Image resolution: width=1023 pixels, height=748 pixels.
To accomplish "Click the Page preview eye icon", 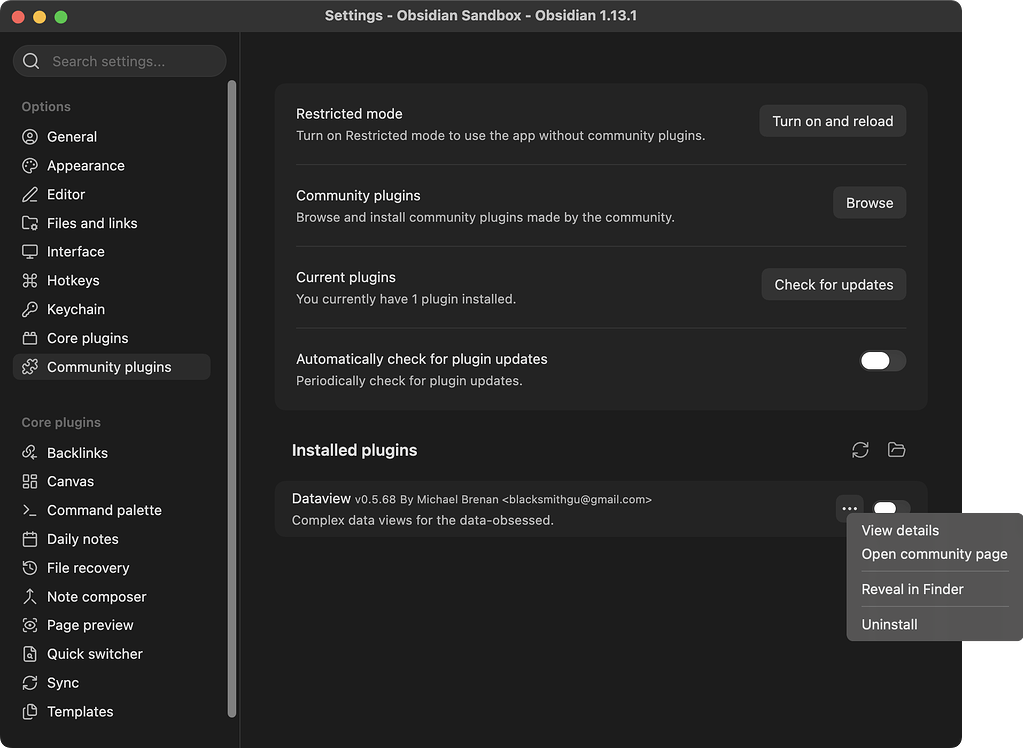I will click(30, 625).
